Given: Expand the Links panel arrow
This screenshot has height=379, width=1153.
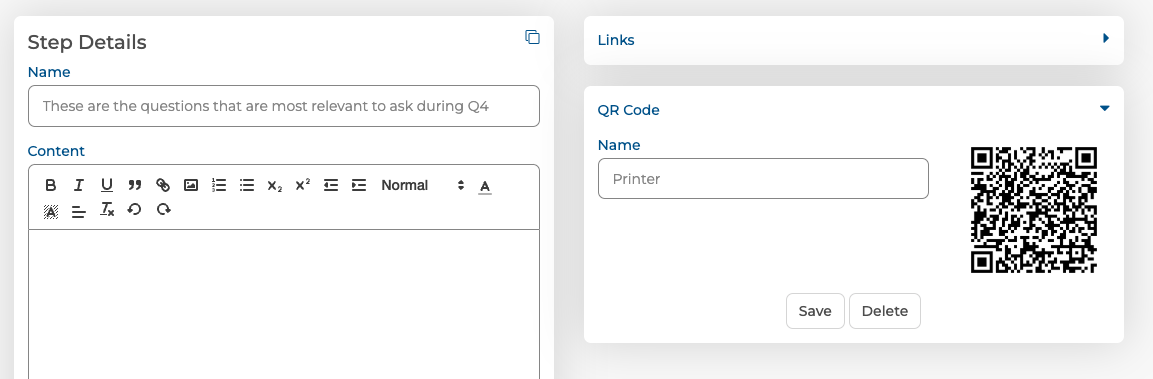Looking at the screenshot, I should click(x=1106, y=38).
